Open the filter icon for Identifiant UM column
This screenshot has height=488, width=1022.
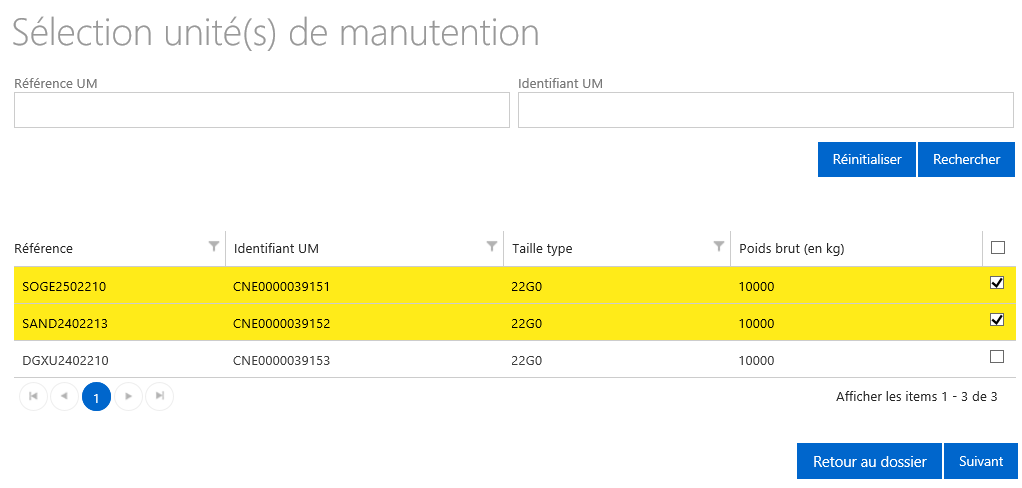pos(491,246)
